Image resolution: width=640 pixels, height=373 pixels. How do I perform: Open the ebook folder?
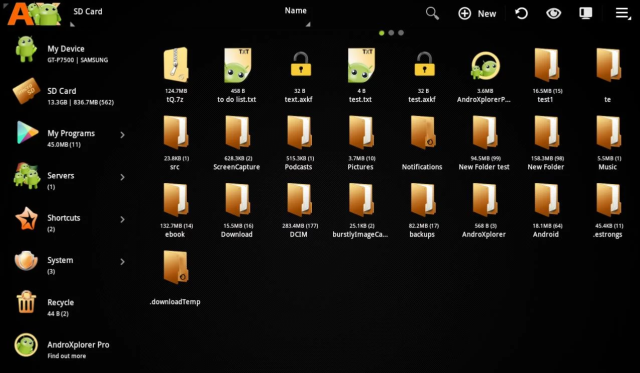click(175, 210)
